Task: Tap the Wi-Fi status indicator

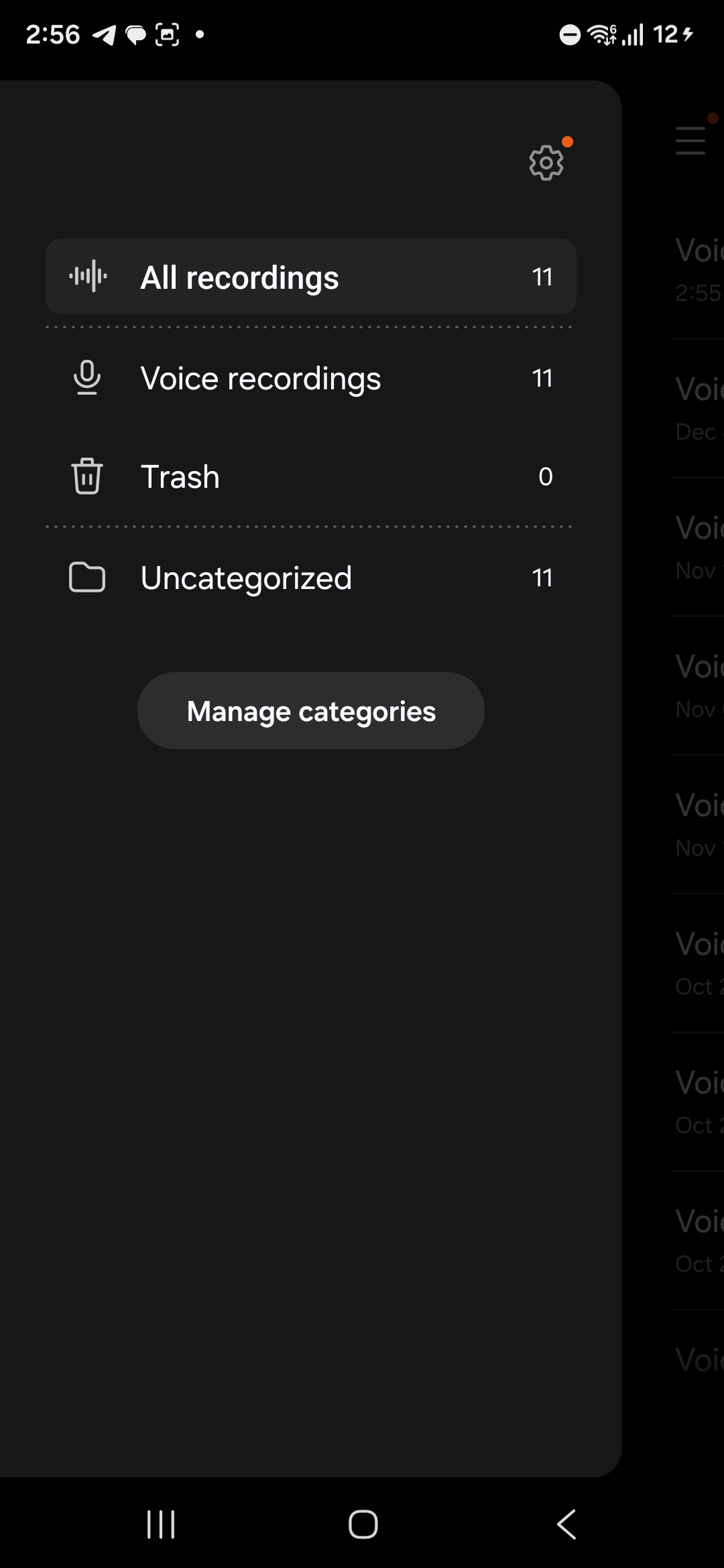Action: pyautogui.click(x=601, y=34)
